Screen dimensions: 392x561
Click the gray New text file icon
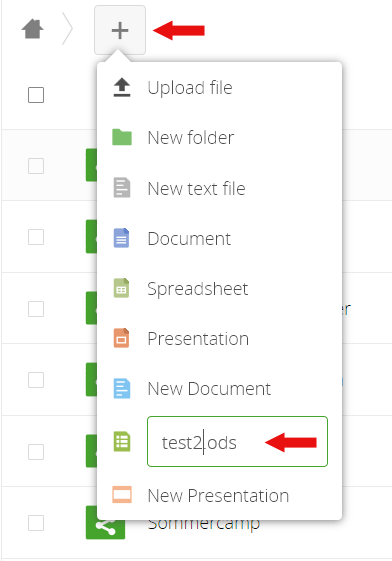tap(122, 187)
